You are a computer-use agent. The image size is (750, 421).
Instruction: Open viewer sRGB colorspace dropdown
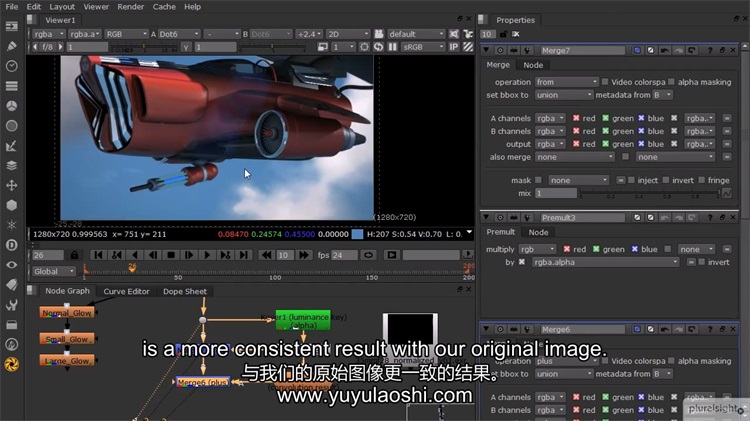[423, 47]
